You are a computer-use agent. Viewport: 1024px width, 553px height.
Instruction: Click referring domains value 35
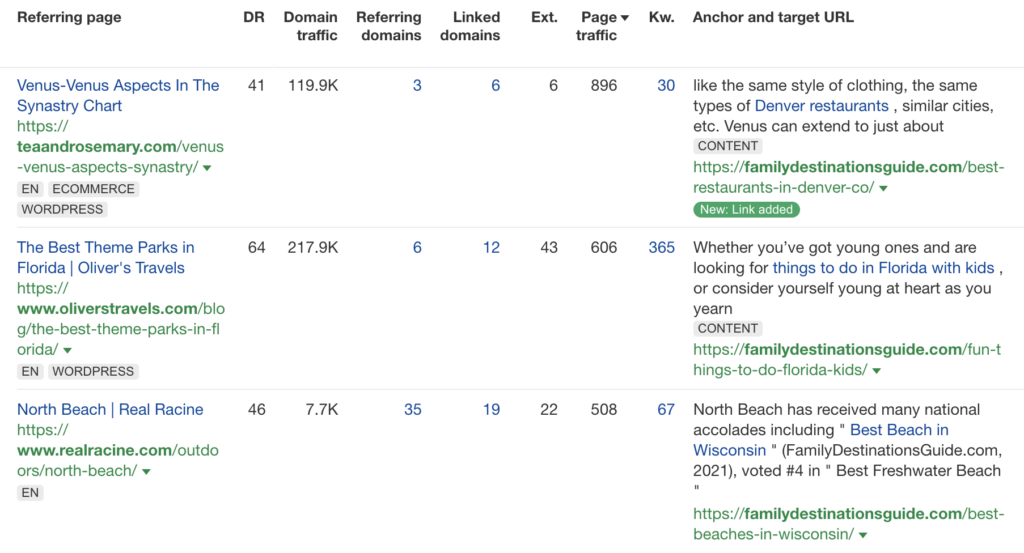point(413,409)
